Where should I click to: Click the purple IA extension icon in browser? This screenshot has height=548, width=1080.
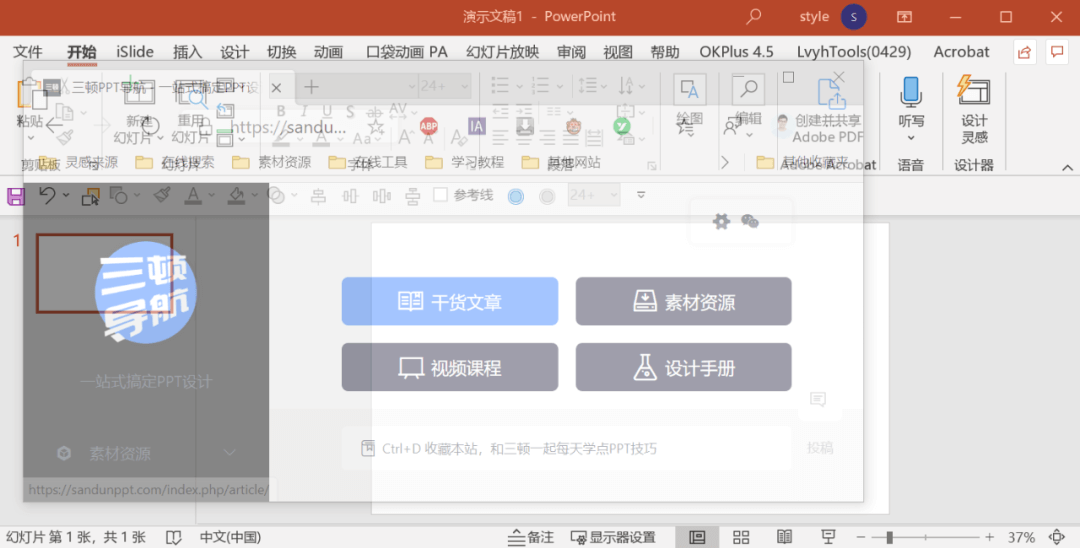point(476,126)
